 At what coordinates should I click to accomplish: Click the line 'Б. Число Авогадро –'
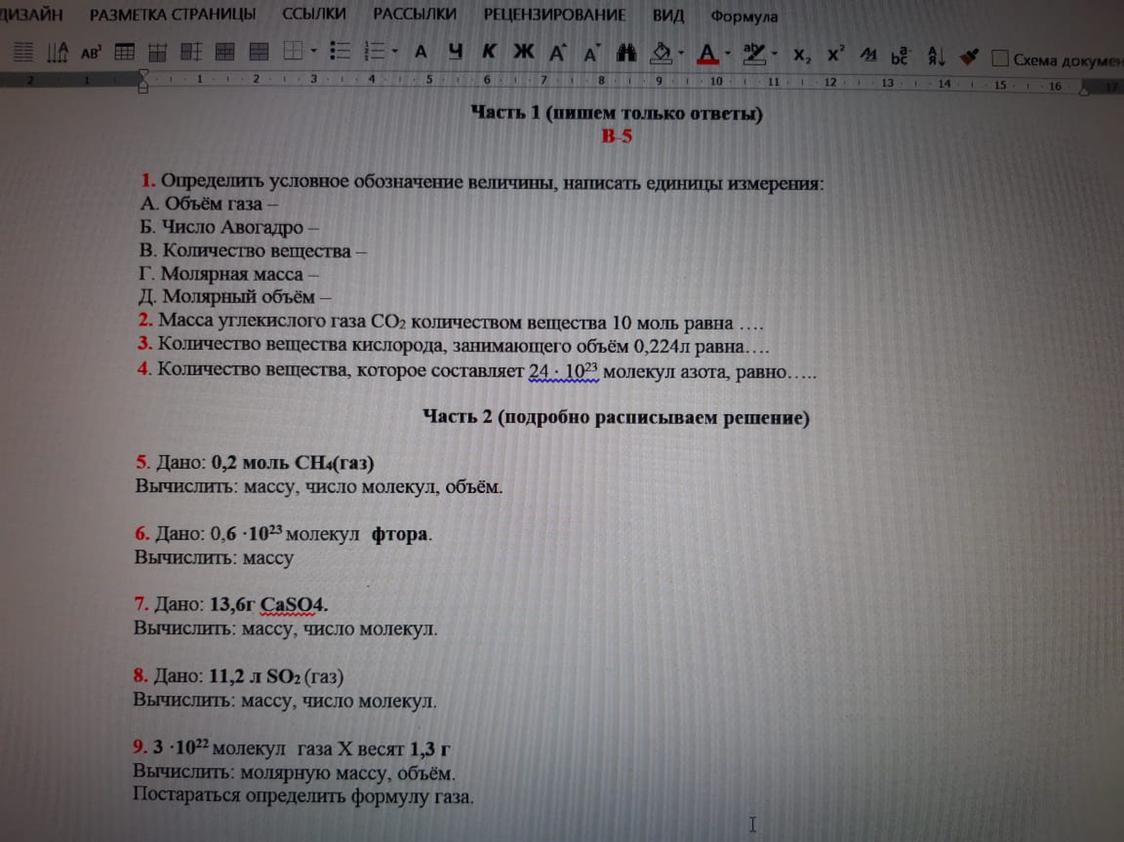click(x=229, y=227)
